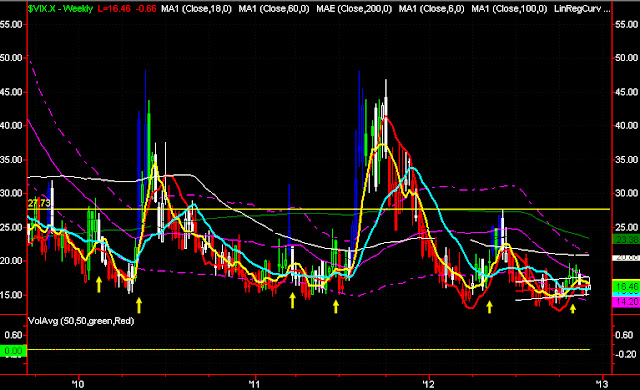
Task: Click the magenta 14.20 price tag
Action: click(x=627, y=302)
